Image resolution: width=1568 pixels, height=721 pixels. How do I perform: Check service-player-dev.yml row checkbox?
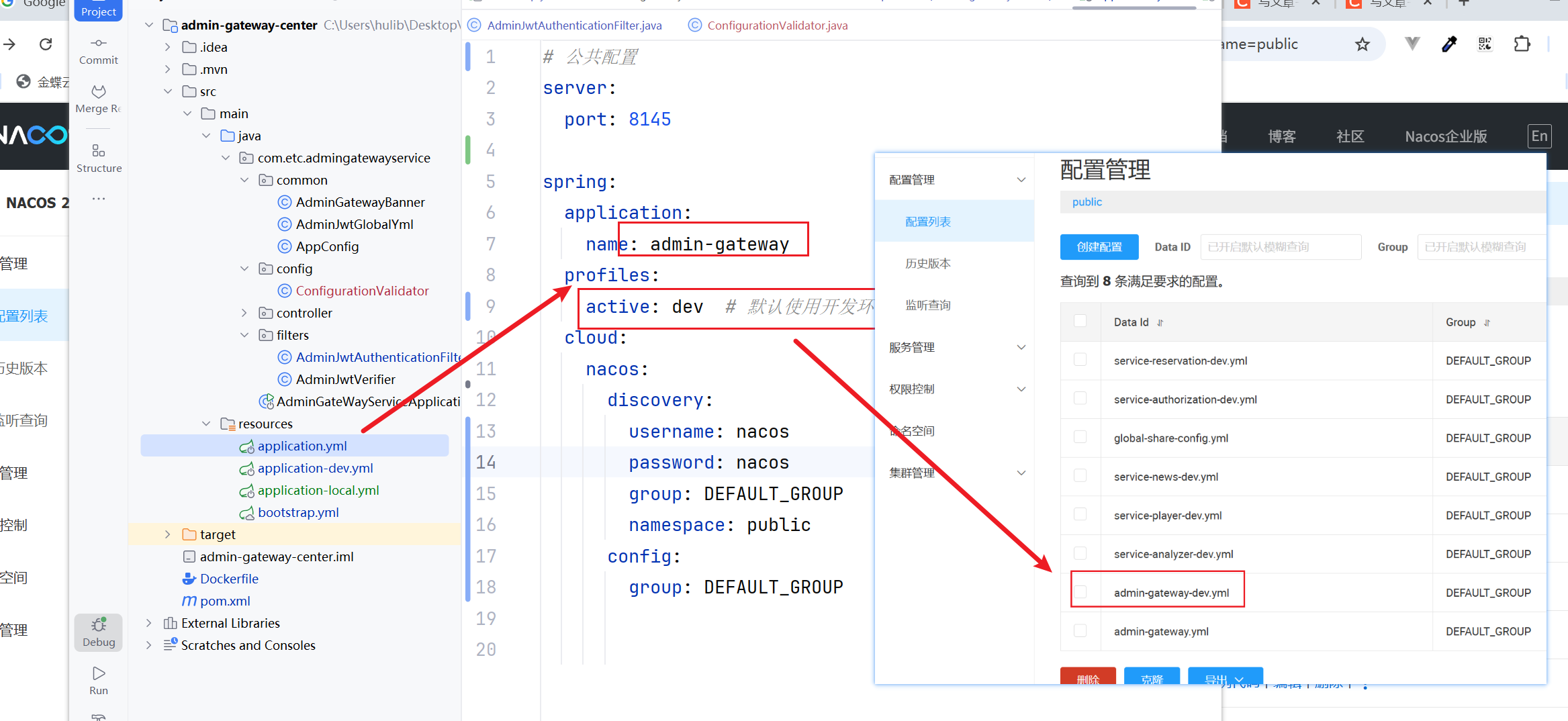(x=1080, y=514)
